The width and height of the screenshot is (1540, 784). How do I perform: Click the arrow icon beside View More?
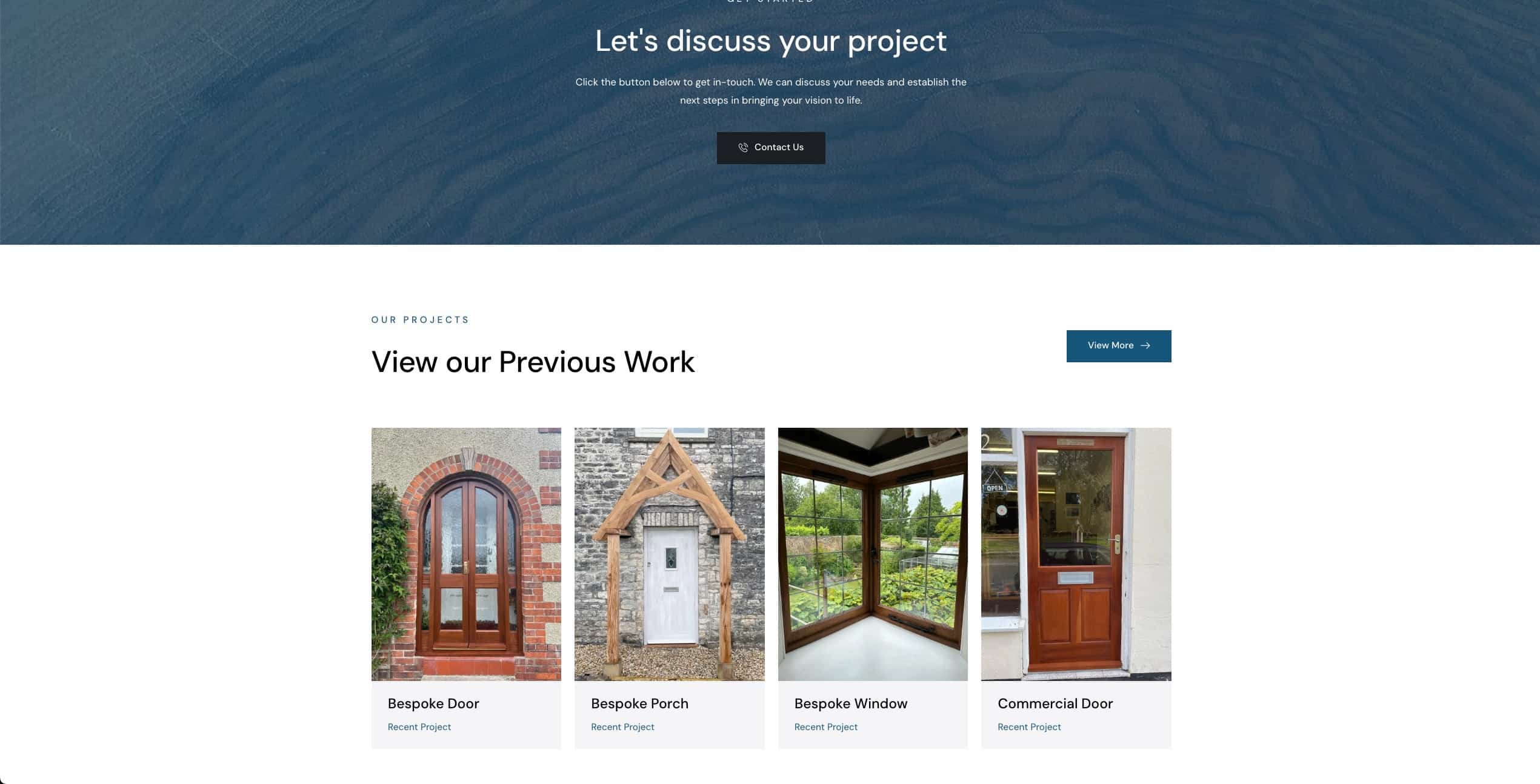click(x=1145, y=345)
